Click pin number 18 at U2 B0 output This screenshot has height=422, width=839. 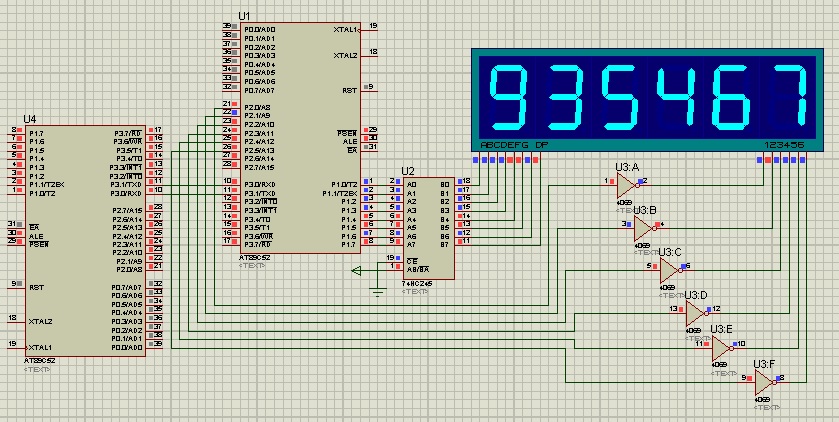click(467, 181)
